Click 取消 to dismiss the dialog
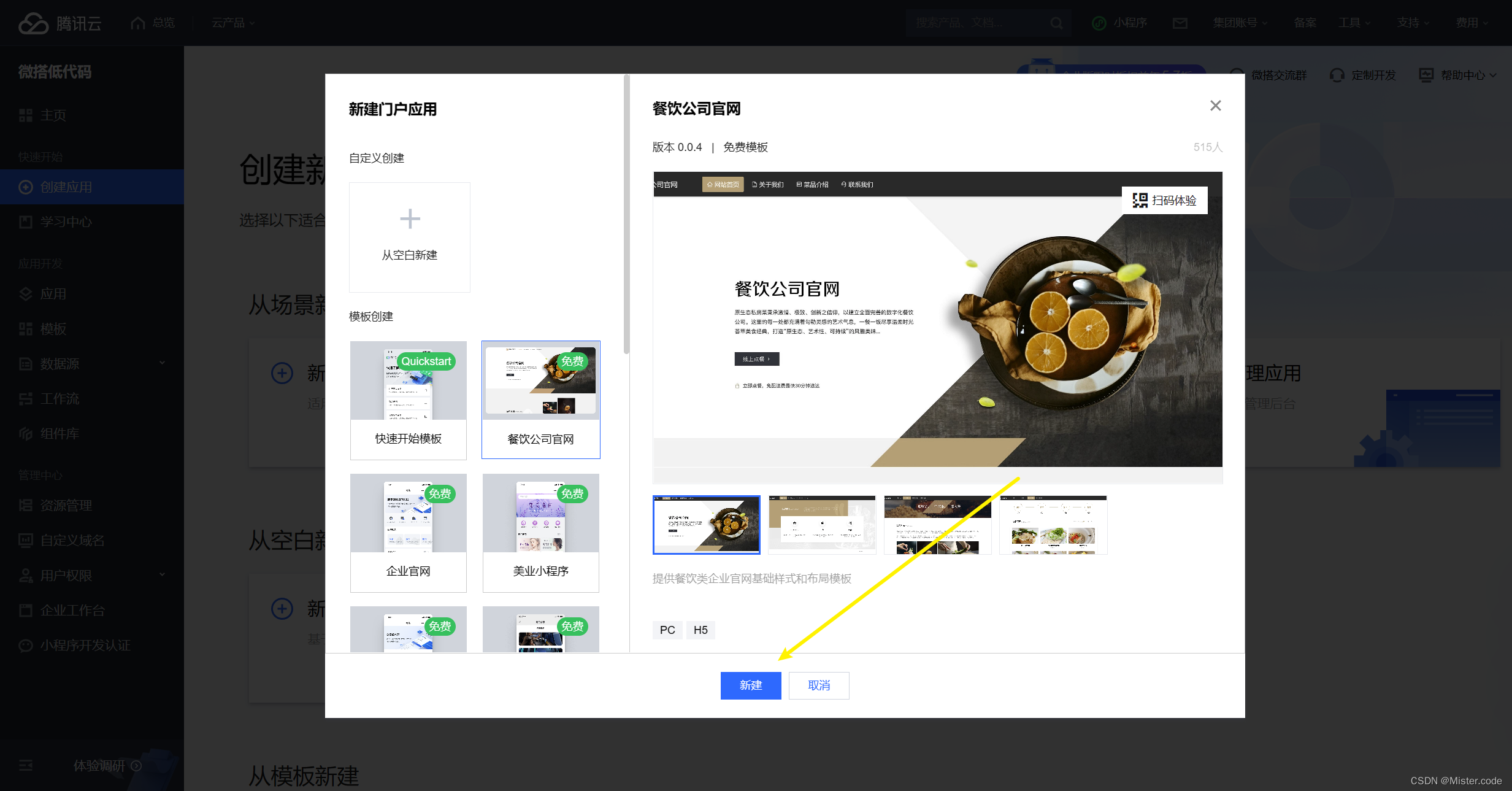Viewport: 1512px width, 791px height. (x=819, y=685)
